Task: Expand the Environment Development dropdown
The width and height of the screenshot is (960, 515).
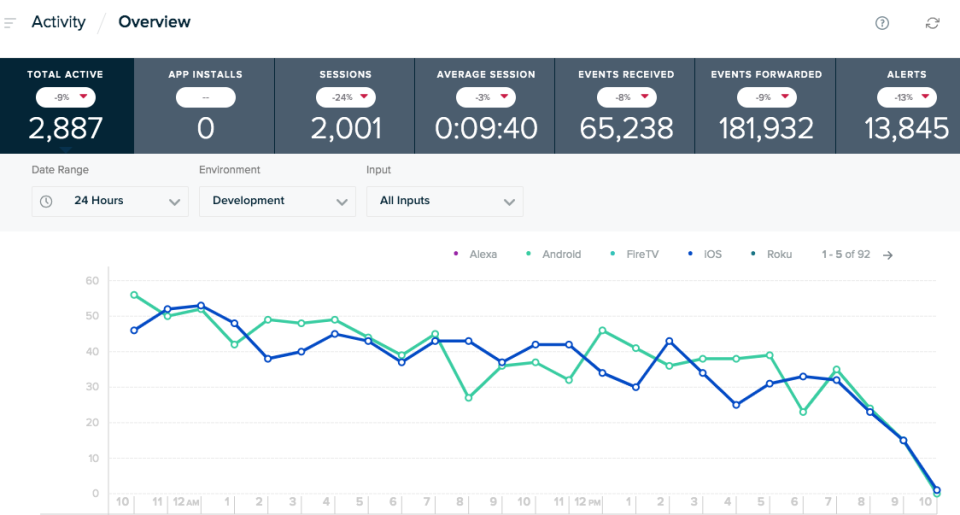Action: click(277, 201)
